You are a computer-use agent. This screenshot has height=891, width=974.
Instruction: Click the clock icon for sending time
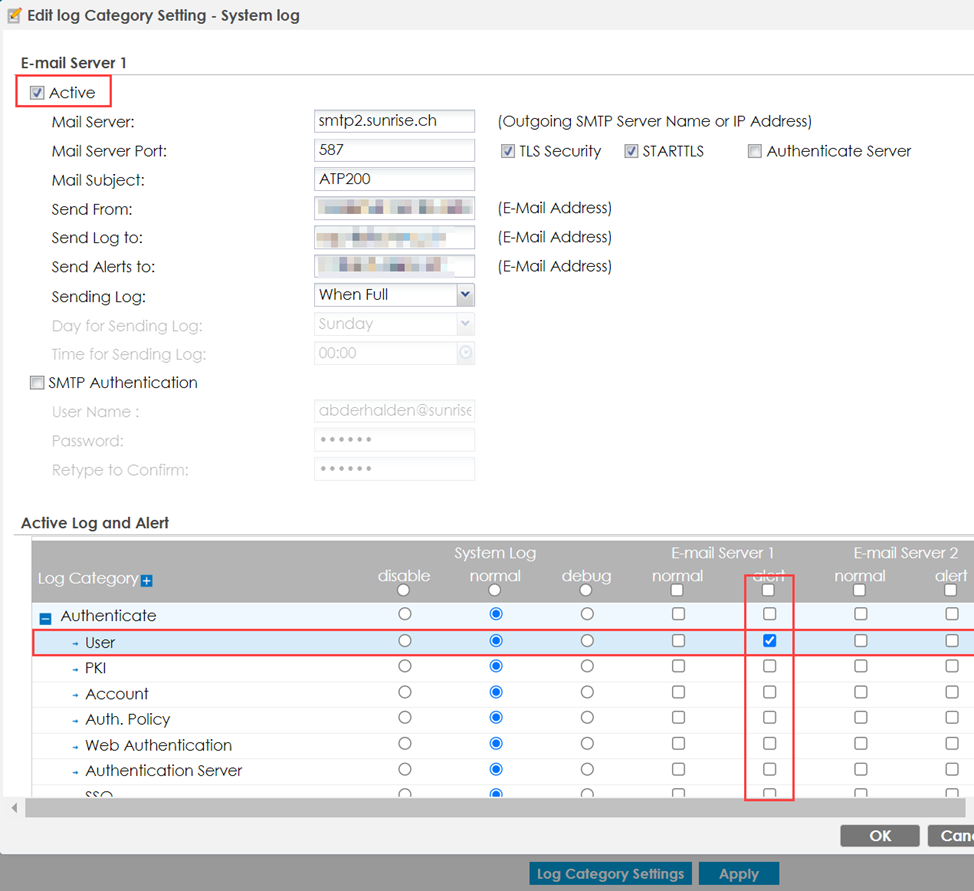465,353
